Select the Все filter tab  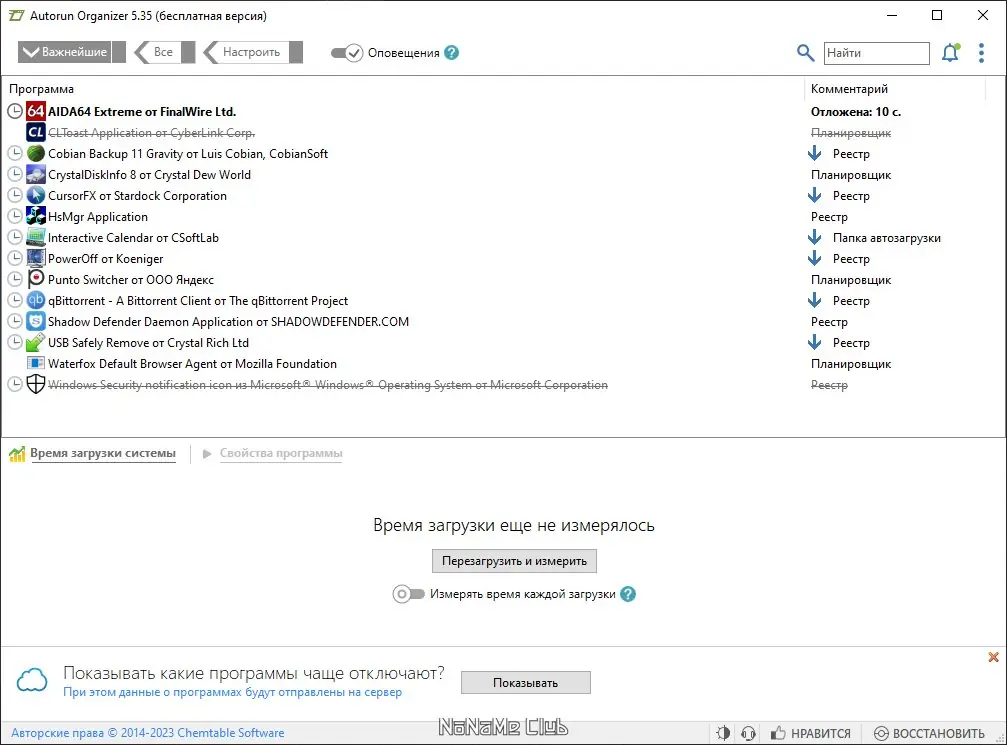[x=164, y=52]
